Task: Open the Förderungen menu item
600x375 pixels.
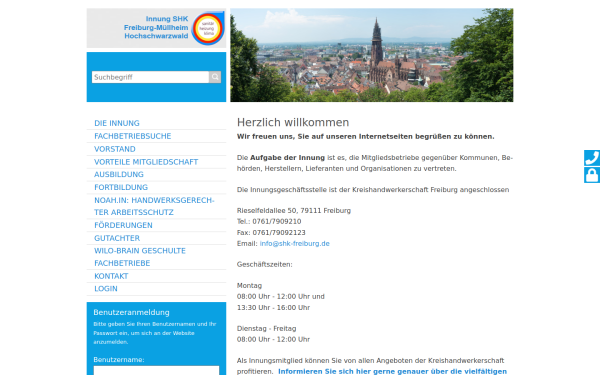Action: 123,225
